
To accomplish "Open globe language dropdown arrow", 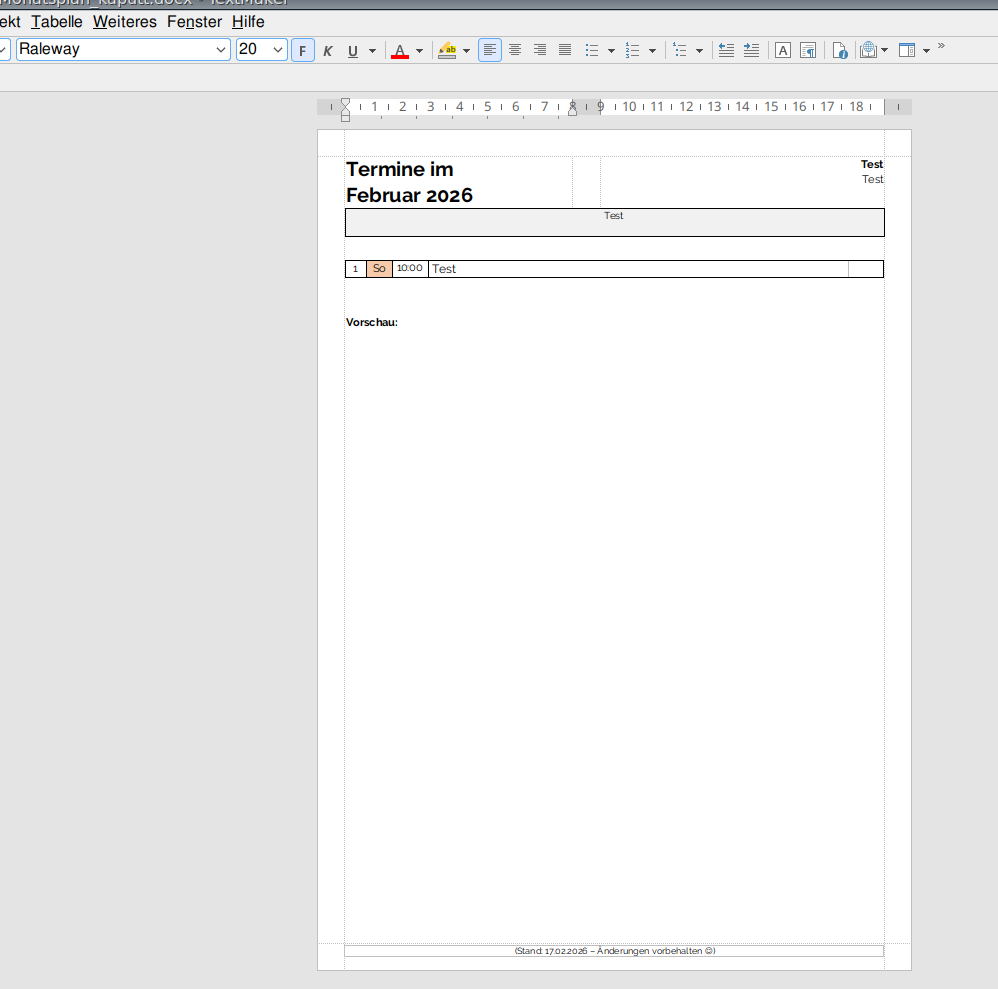I will [x=885, y=50].
